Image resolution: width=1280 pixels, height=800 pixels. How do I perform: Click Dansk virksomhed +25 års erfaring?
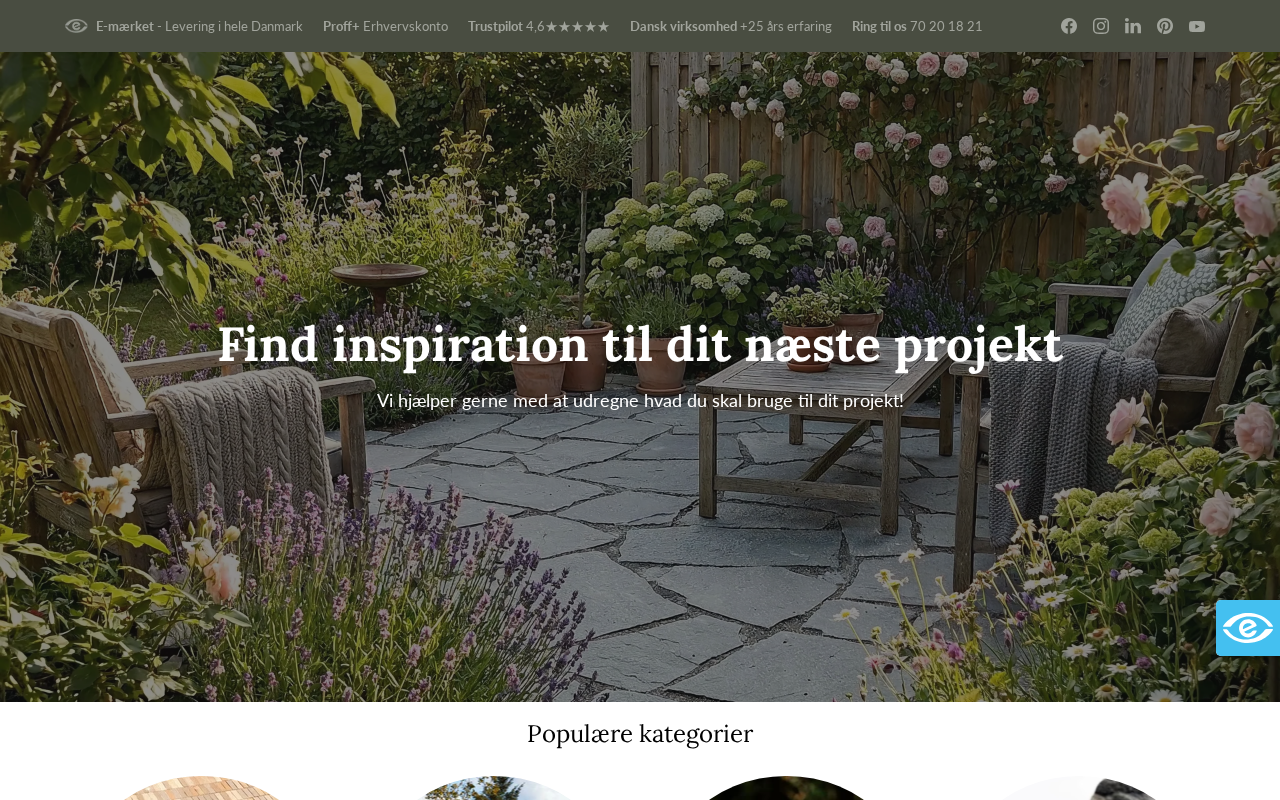[731, 26]
